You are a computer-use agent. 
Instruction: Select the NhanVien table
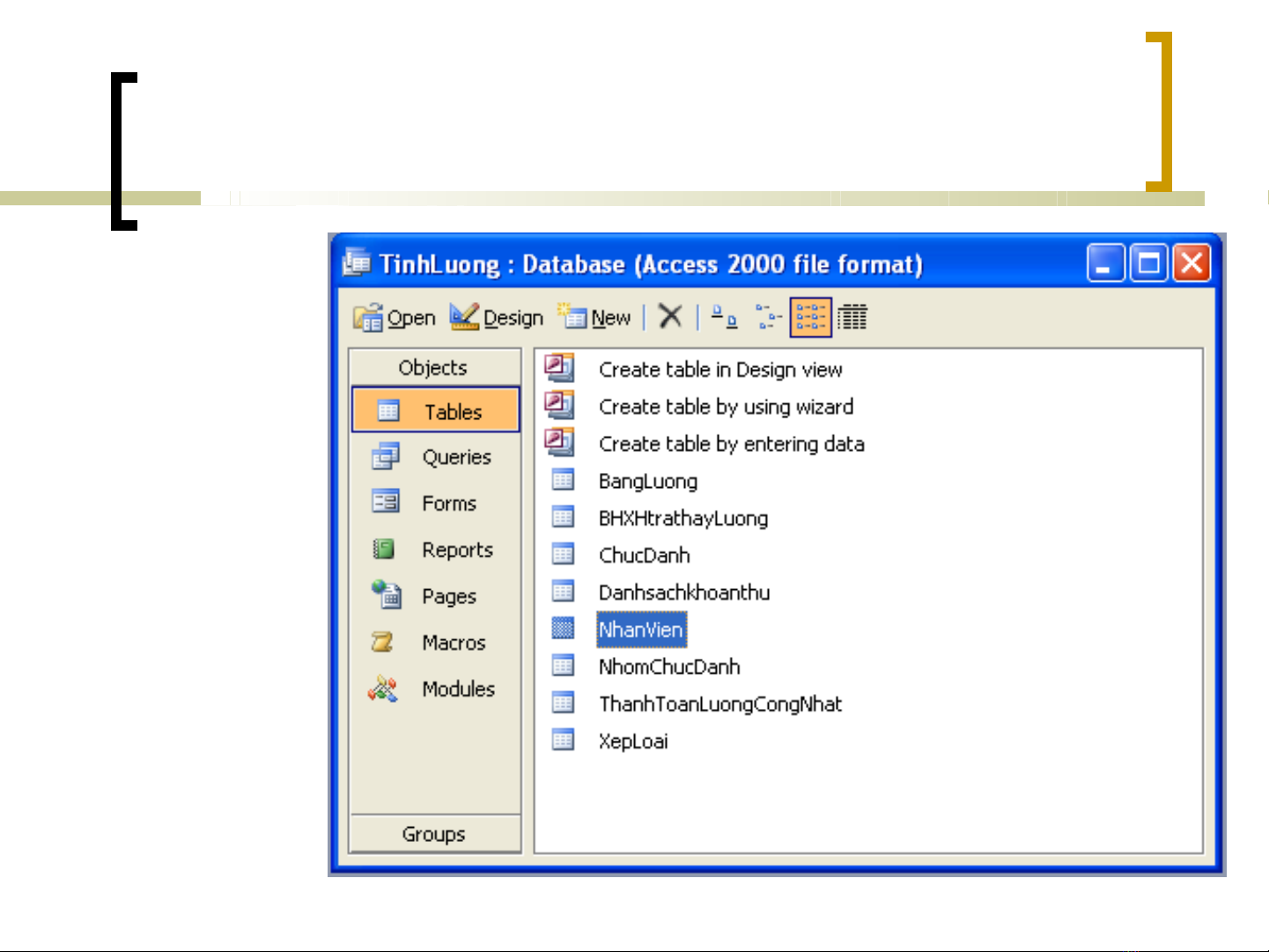click(640, 630)
